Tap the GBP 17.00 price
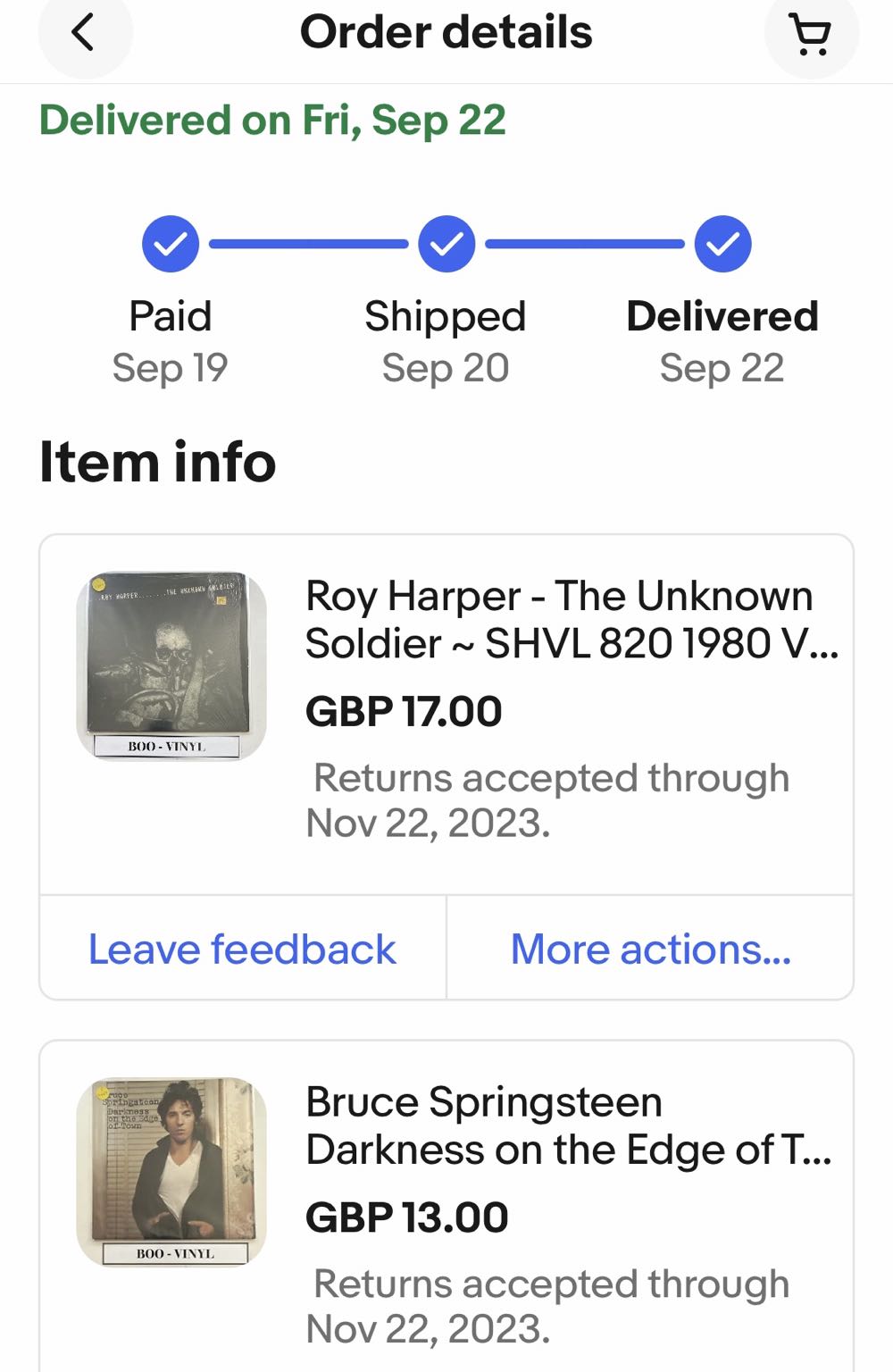Screen dimensions: 893x1372 coord(404,712)
